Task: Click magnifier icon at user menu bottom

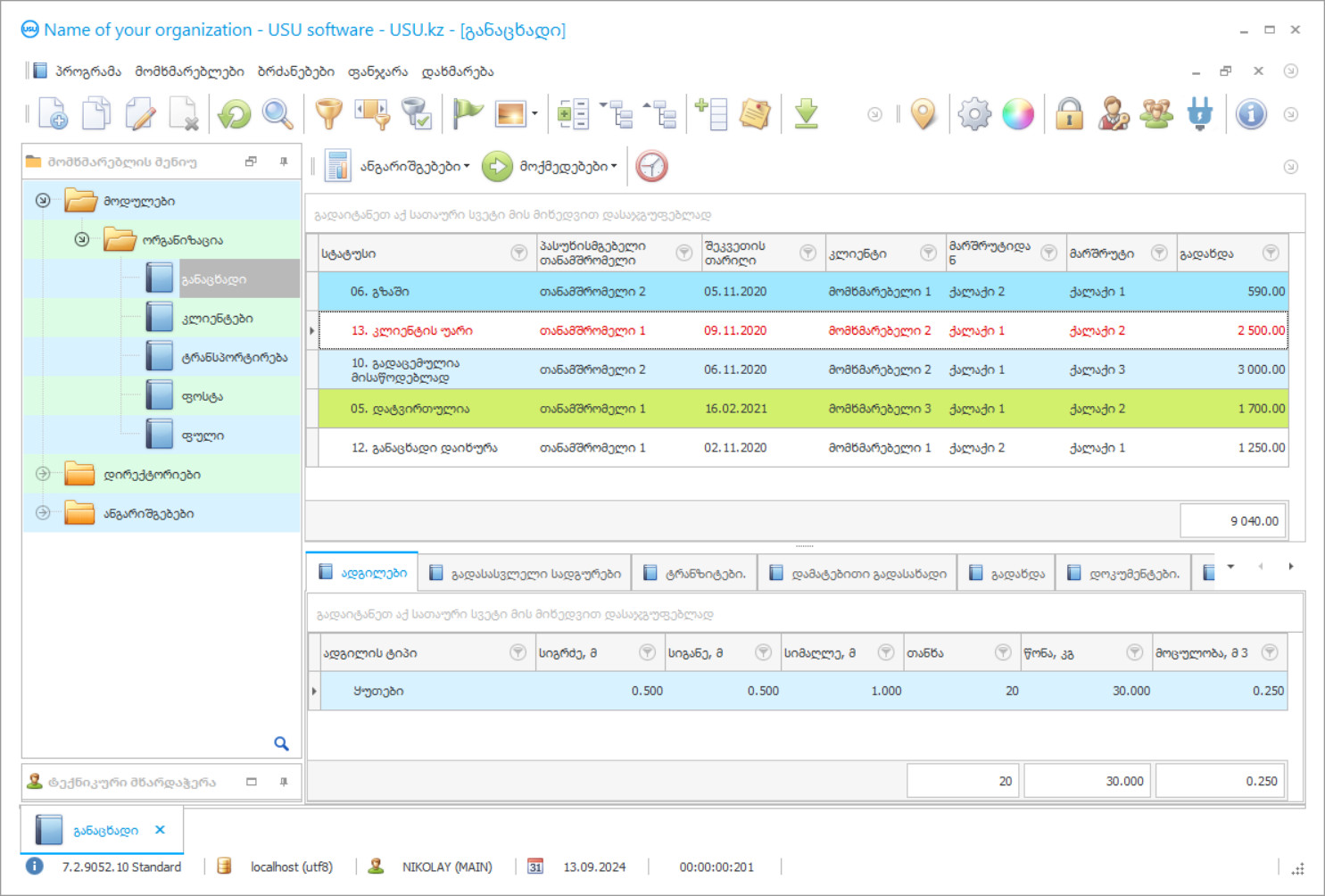Action: [x=281, y=743]
